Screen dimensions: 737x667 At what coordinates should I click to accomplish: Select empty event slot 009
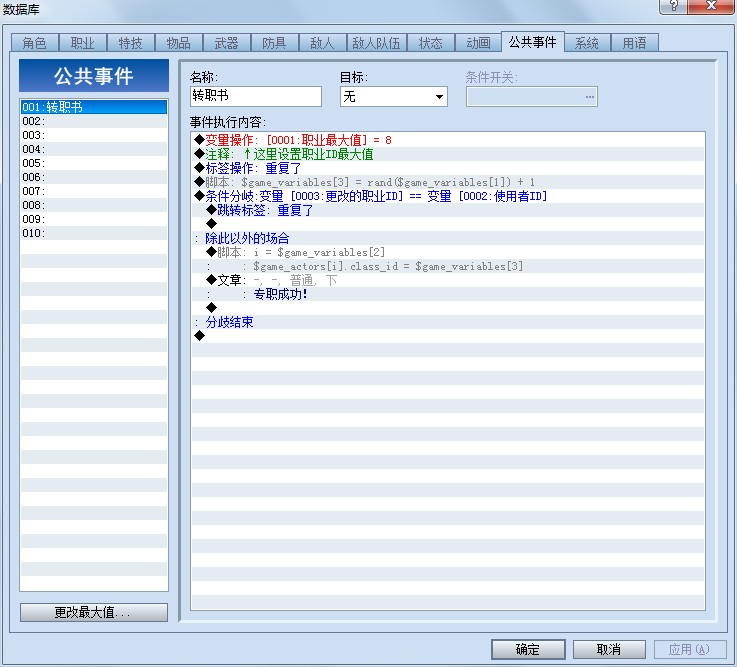(94, 219)
